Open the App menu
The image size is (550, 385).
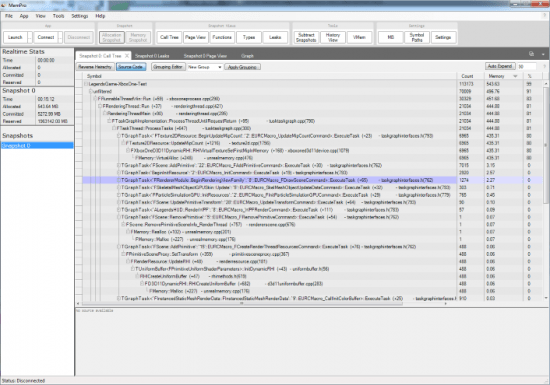[24, 16]
